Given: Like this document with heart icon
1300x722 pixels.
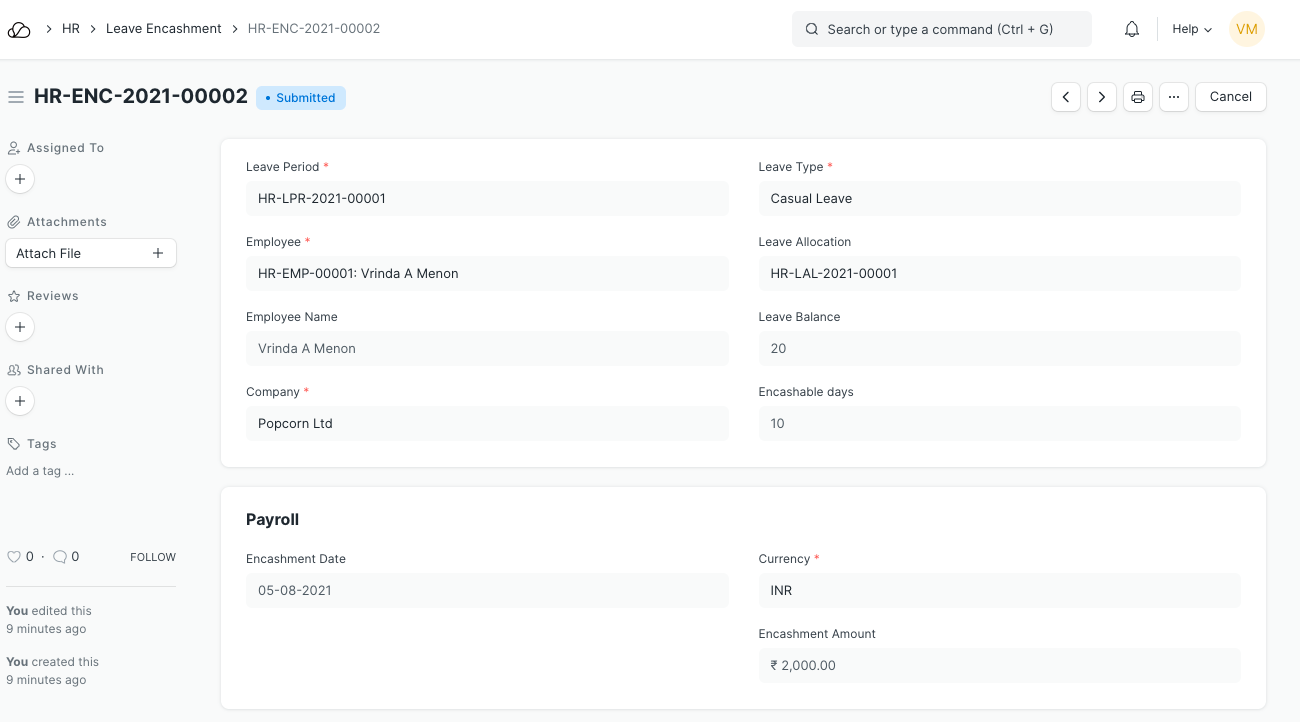Looking at the screenshot, I should (14, 557).
